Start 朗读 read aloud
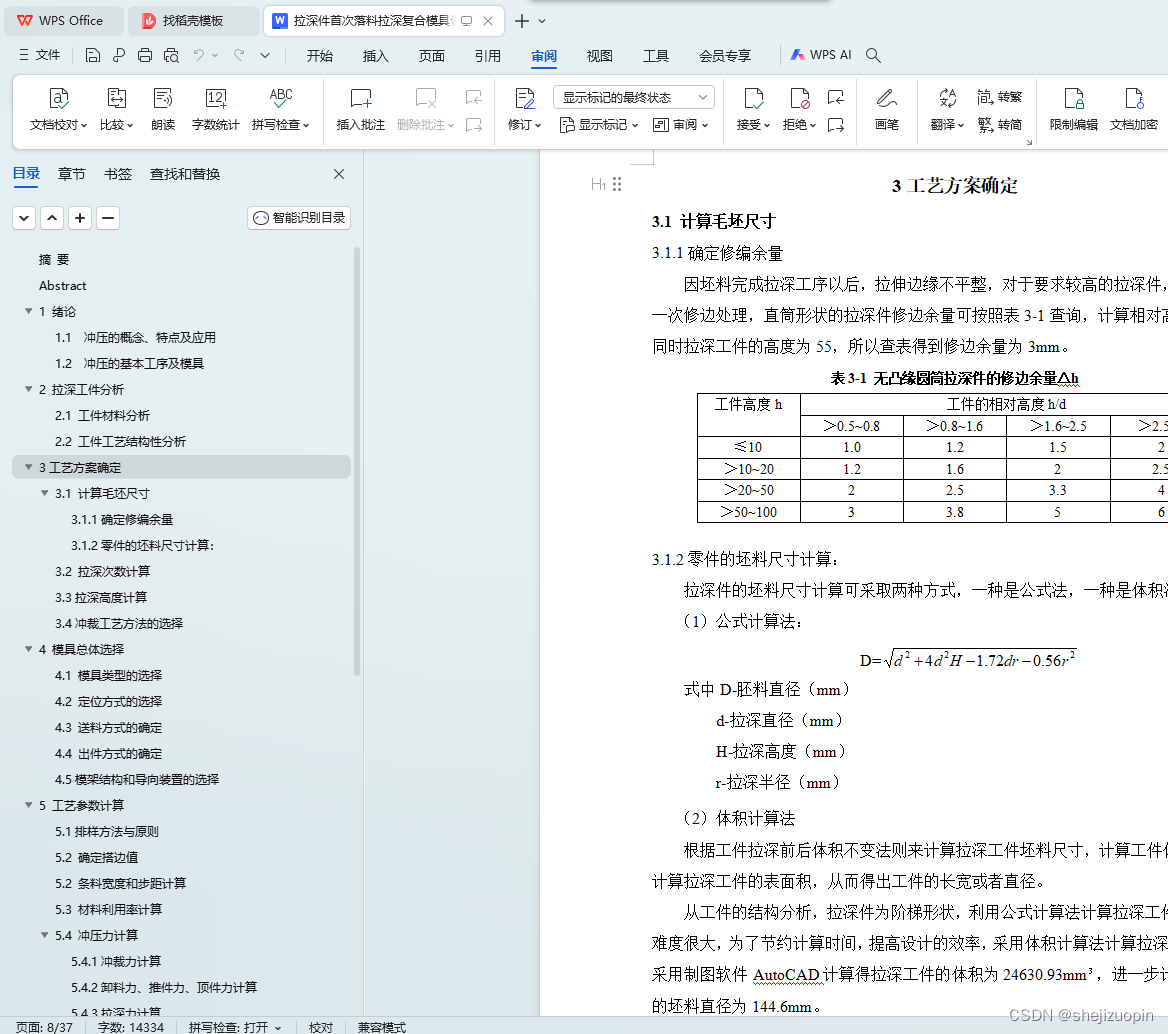The height and width of the screenshot is (1034, 1168). click(x=163, y=109)
